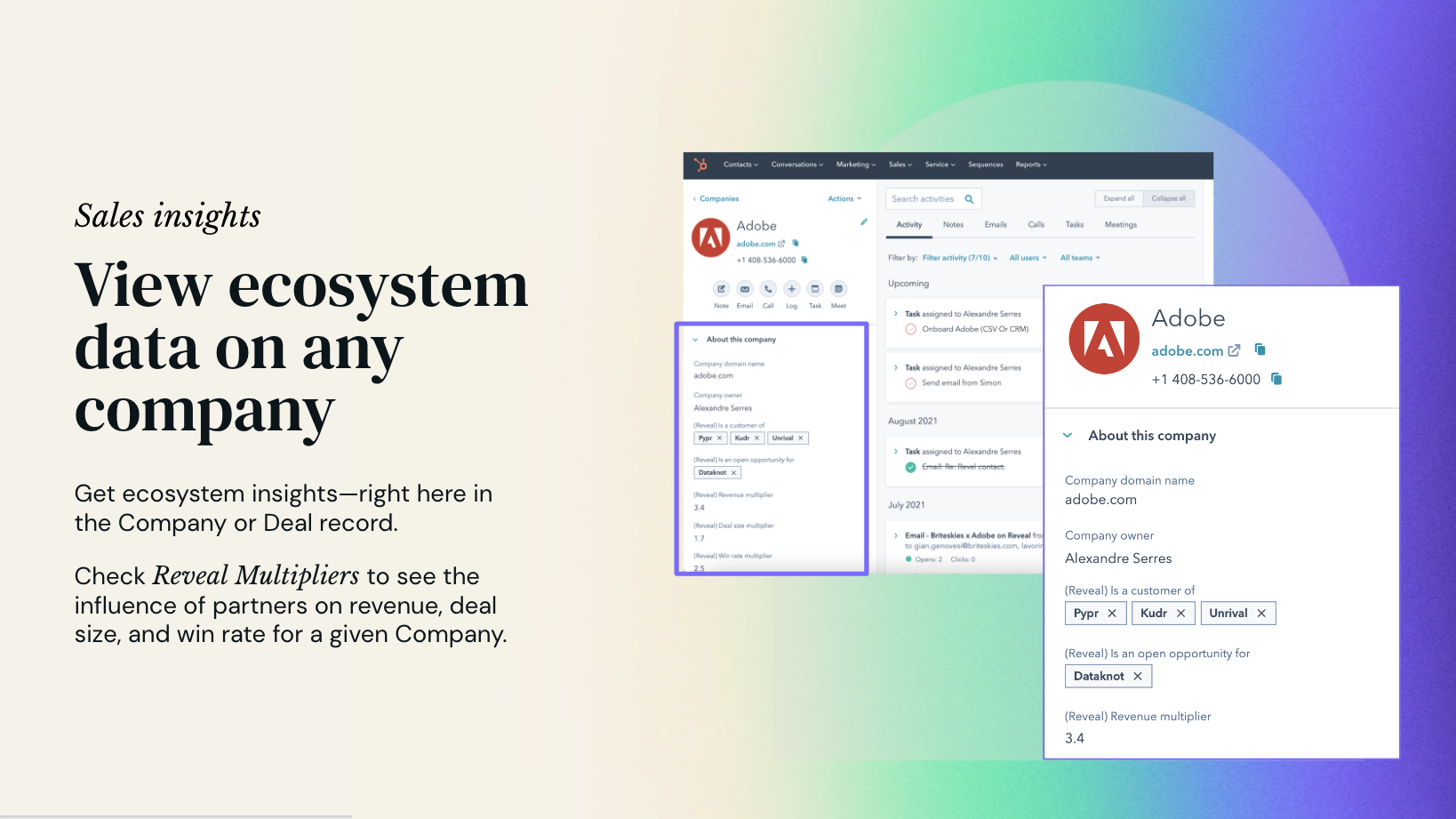Click the Log plus icon under Adobe
Viewport: 1456px width, 819px height.
pos(791,289)
